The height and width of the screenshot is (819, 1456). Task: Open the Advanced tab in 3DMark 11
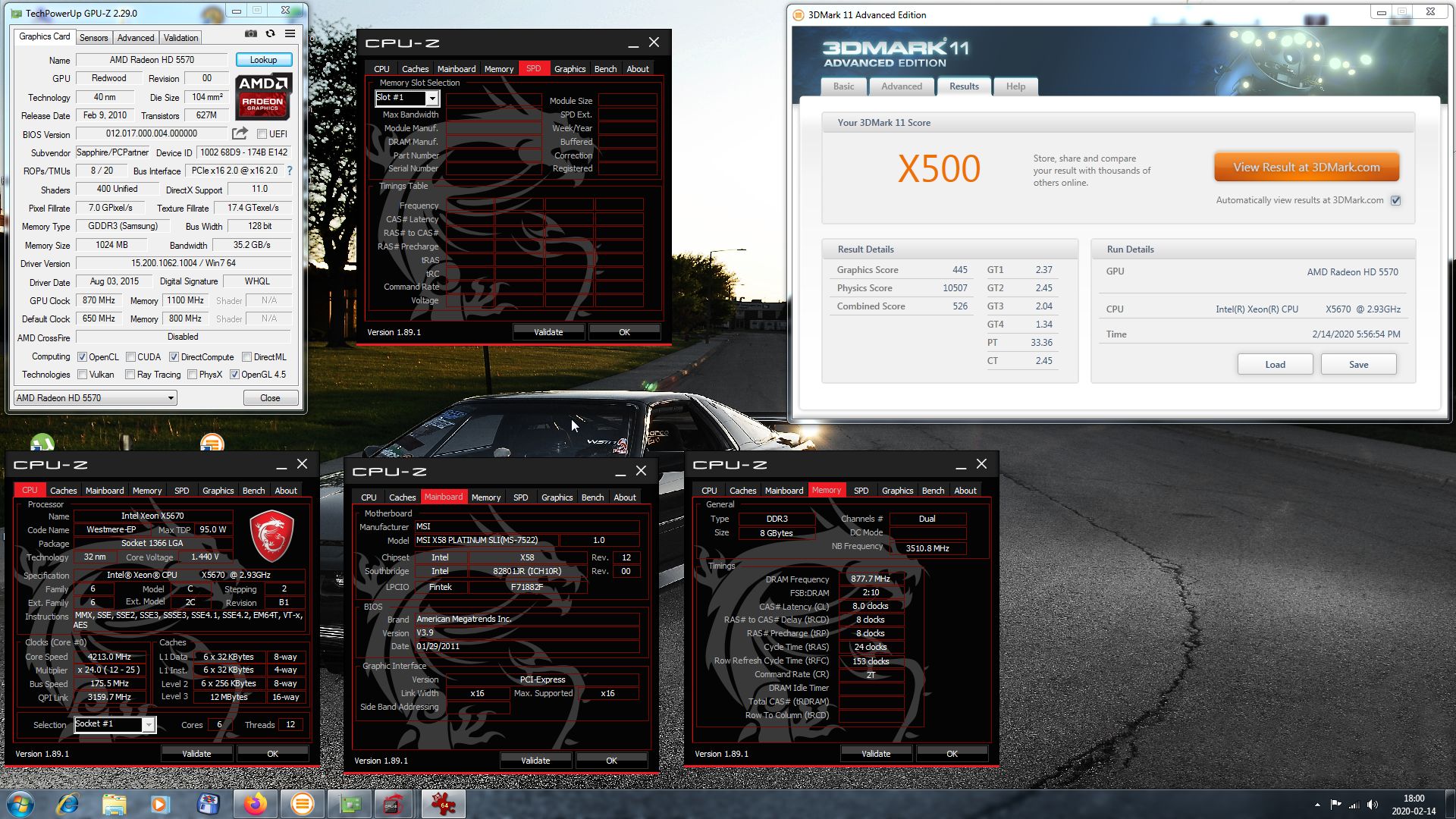point(902,86)
